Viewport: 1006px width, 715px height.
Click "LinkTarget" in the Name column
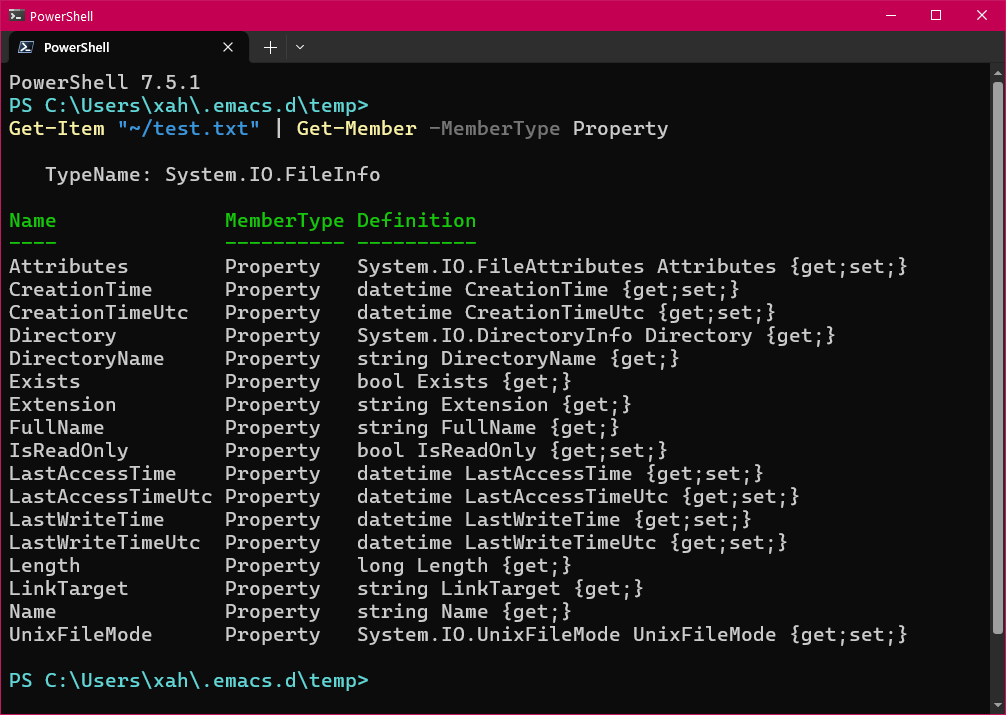tap(69, 589)
